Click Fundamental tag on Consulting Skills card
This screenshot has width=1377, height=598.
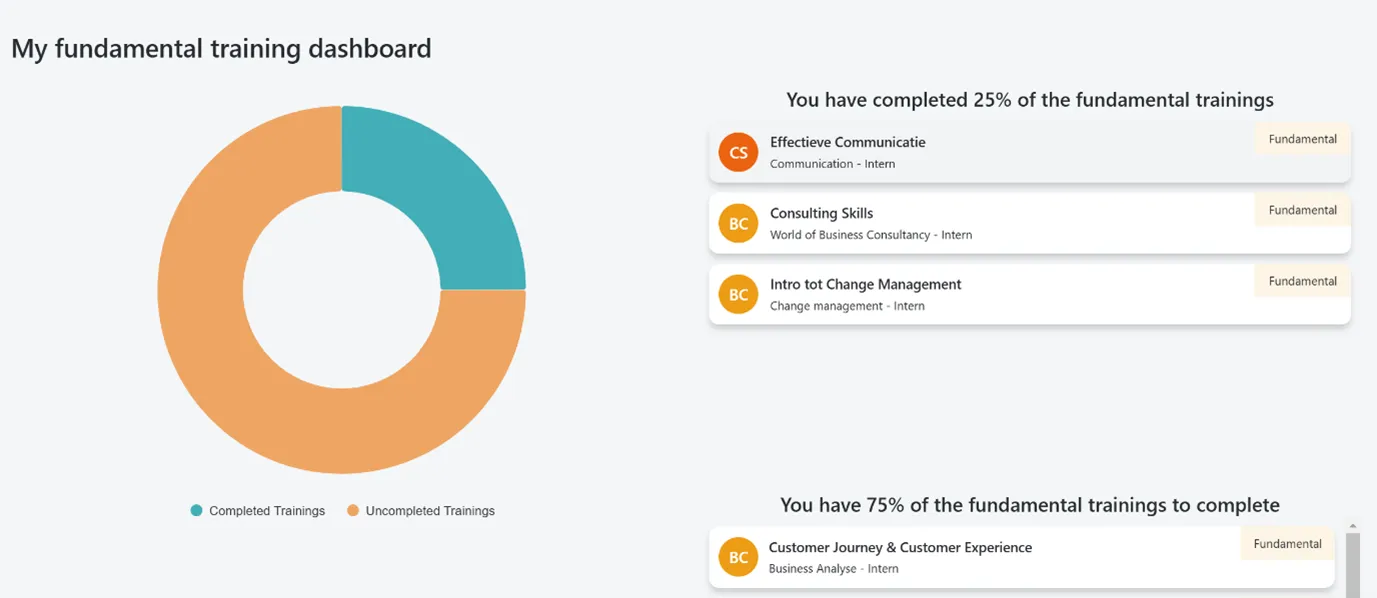pyautogui.click(x=1302, y=210)
